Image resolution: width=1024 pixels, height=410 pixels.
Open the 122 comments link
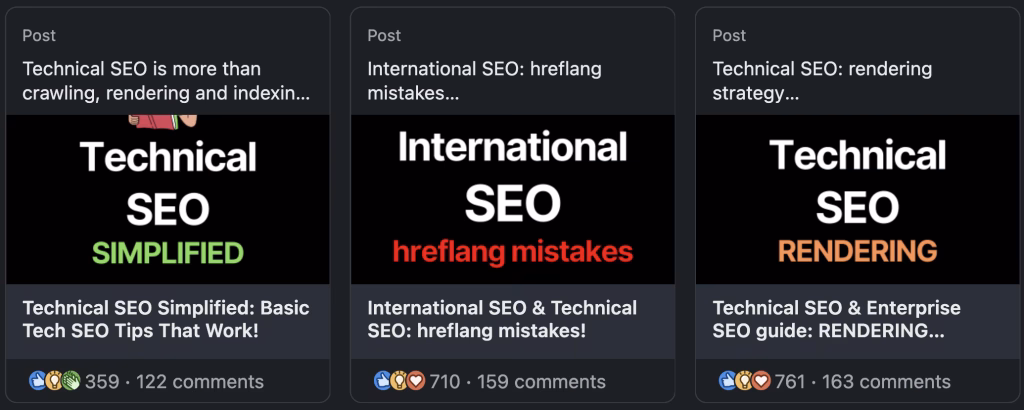tap(200, 381)
